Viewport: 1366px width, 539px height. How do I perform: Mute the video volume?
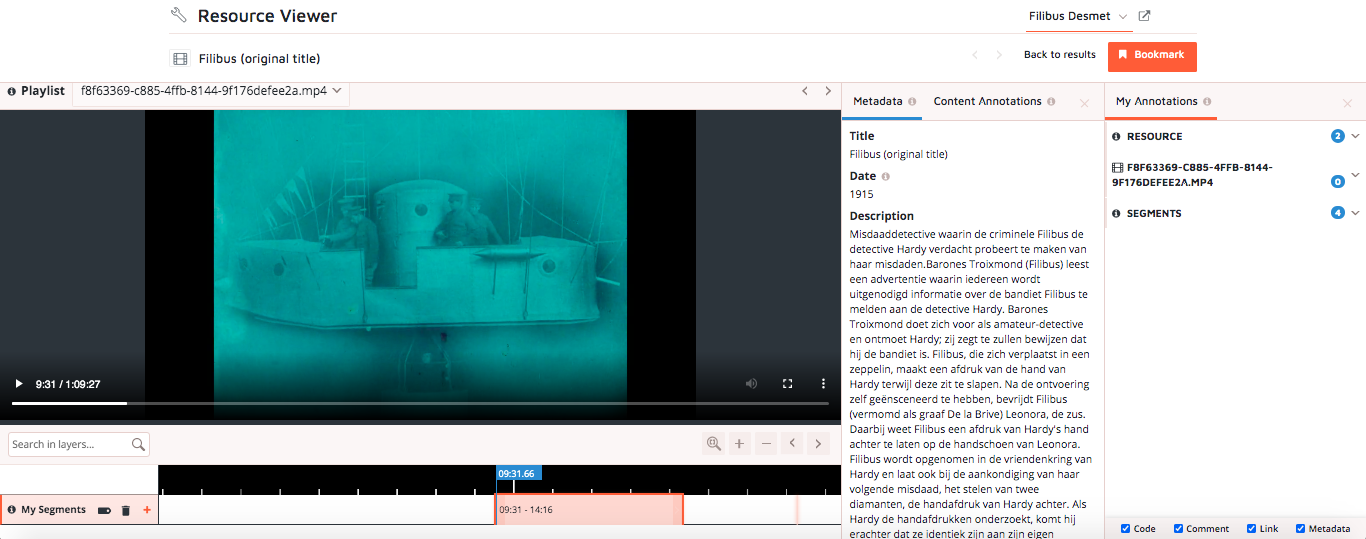(751, 384)
